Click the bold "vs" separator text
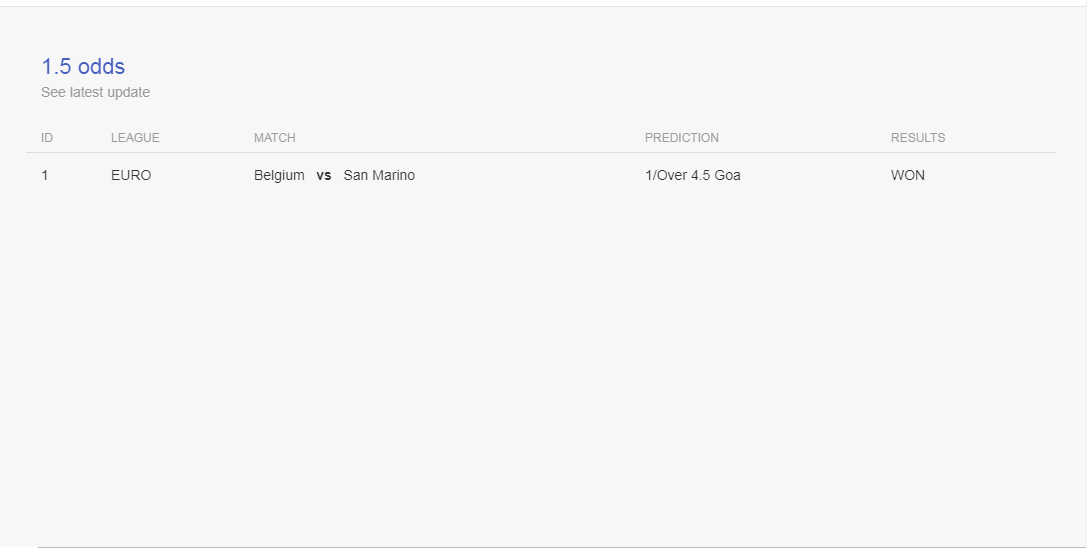1087x548 pixels. 324,175
